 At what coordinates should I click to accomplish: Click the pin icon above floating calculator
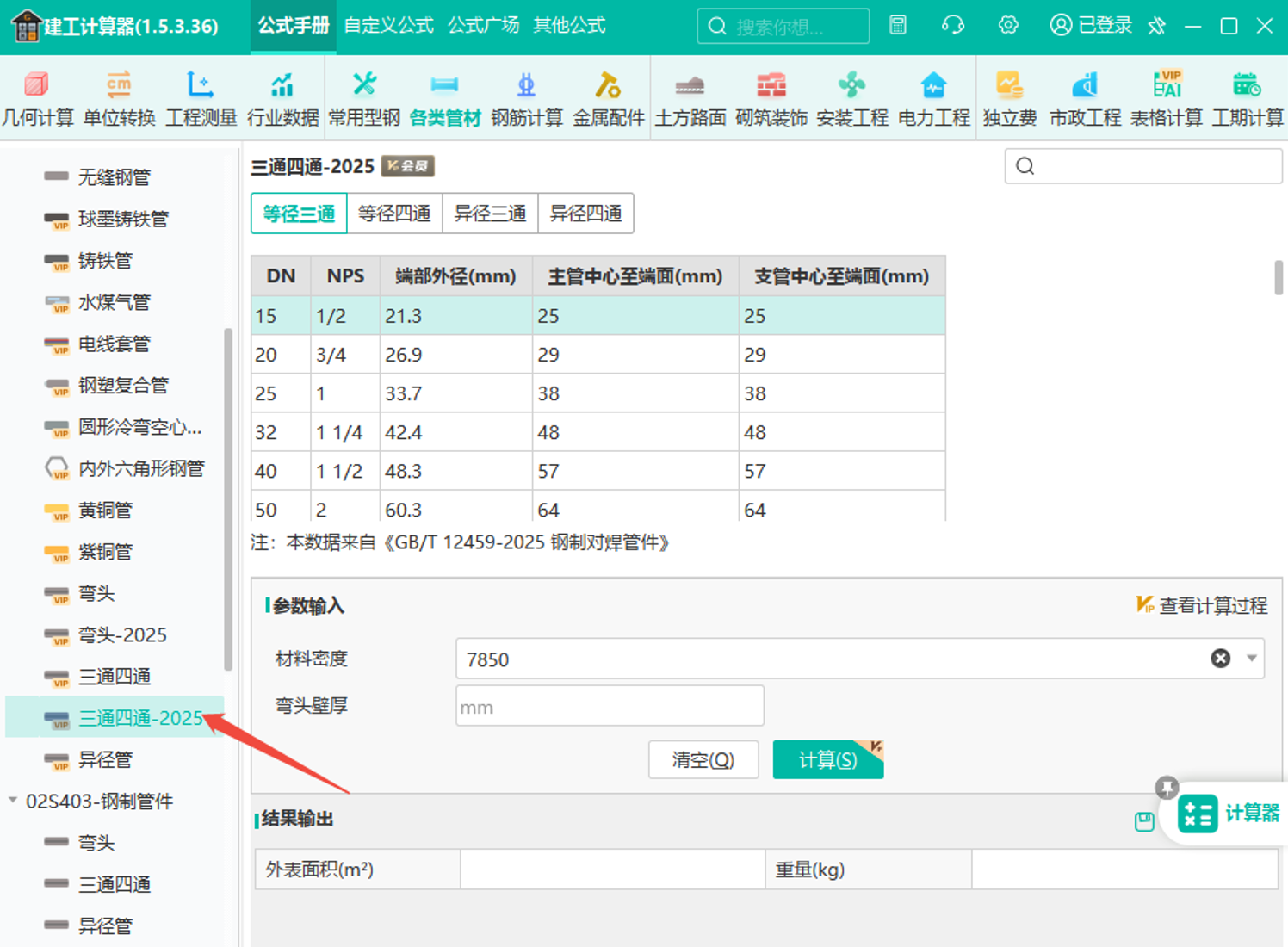pyautogui.click(x=1167, y=787)
